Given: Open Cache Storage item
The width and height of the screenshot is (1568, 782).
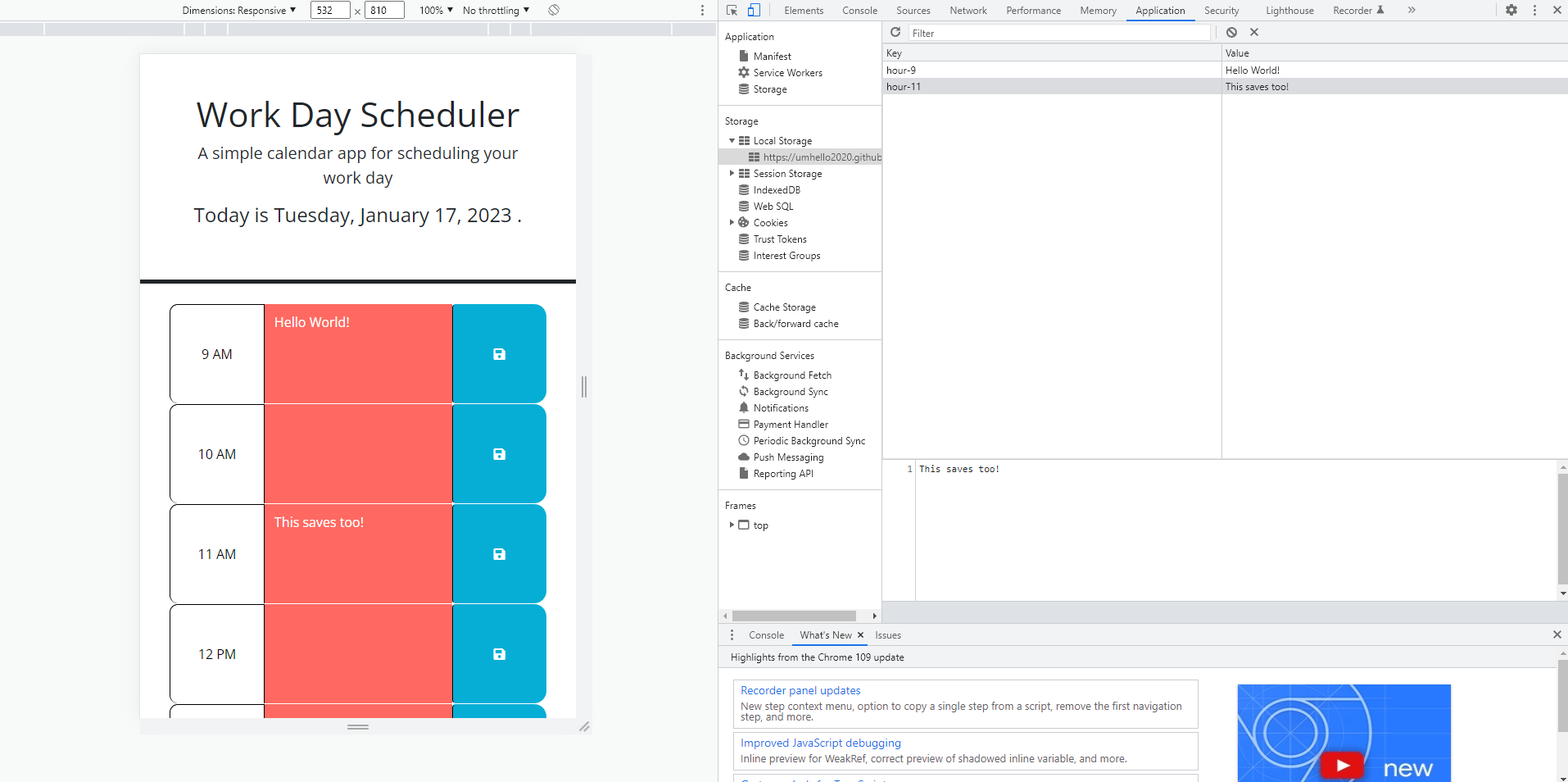Looking at the screenshot, I should coord(784,307).
